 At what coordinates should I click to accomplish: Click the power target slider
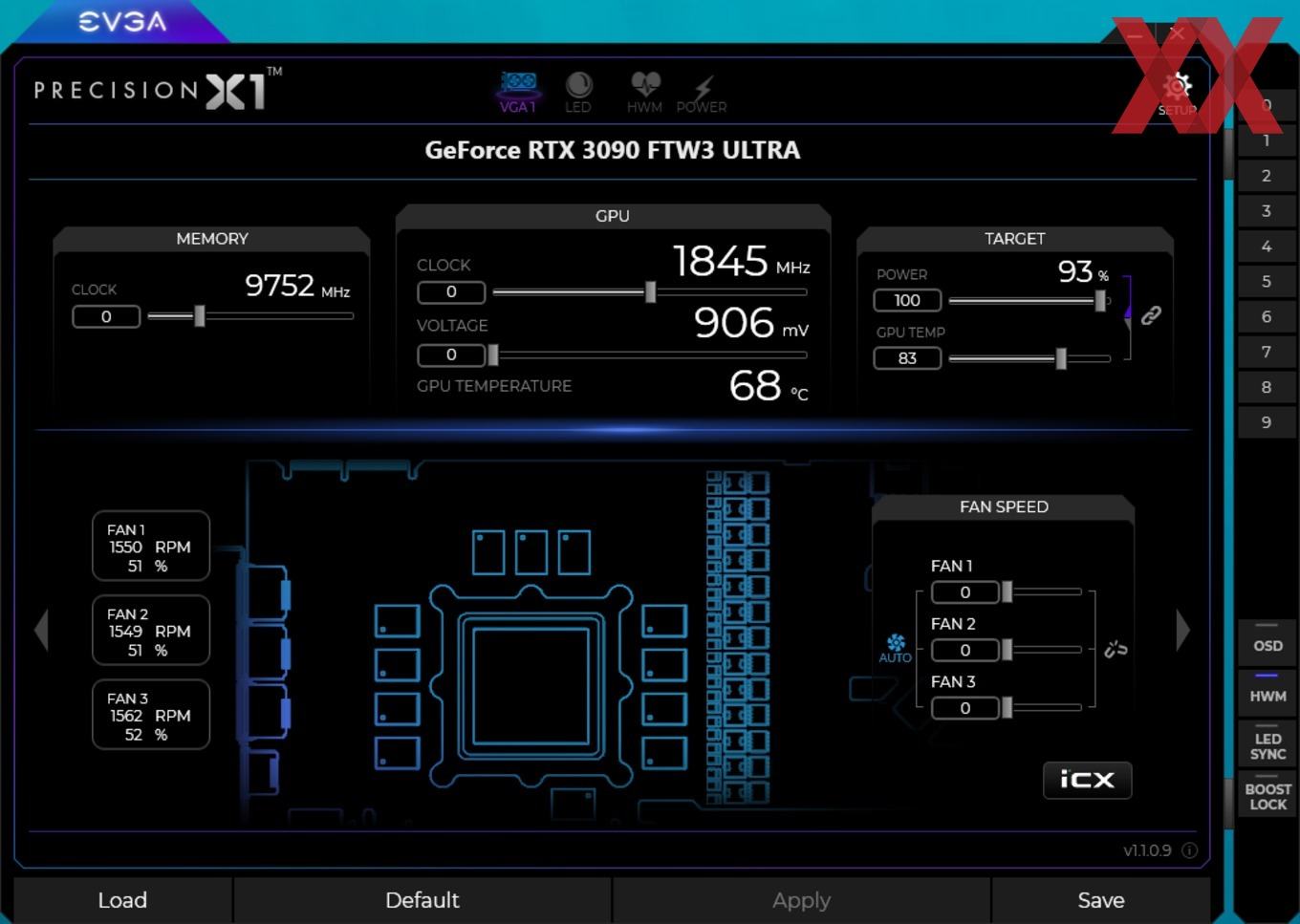(1029, 301)
